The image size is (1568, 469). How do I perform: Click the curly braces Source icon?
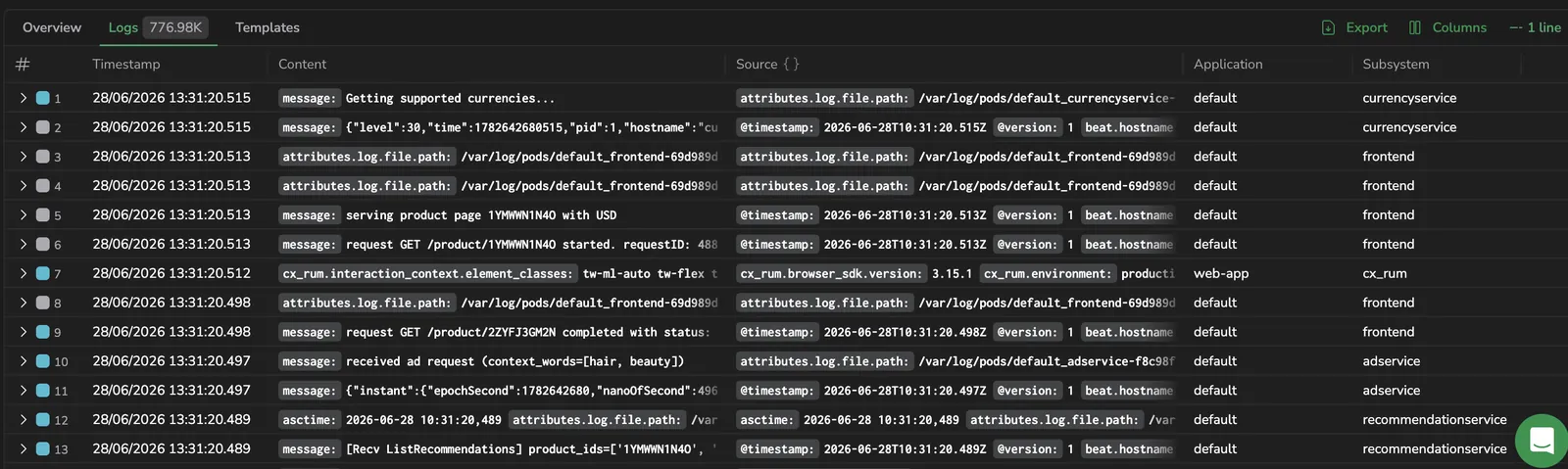click(791, 64)
